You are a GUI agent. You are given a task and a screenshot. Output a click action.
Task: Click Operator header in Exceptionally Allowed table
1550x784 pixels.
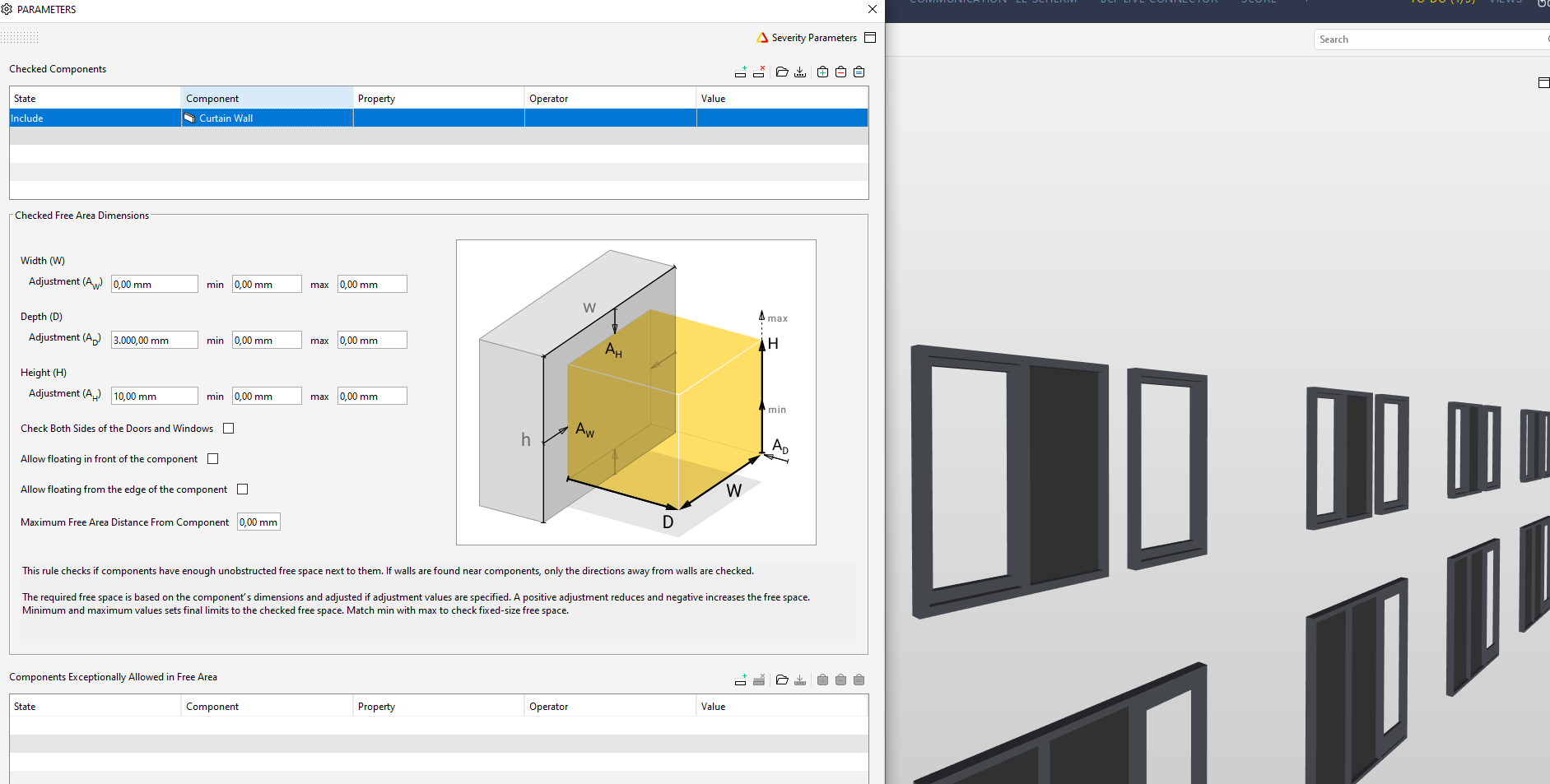(611, 706)
